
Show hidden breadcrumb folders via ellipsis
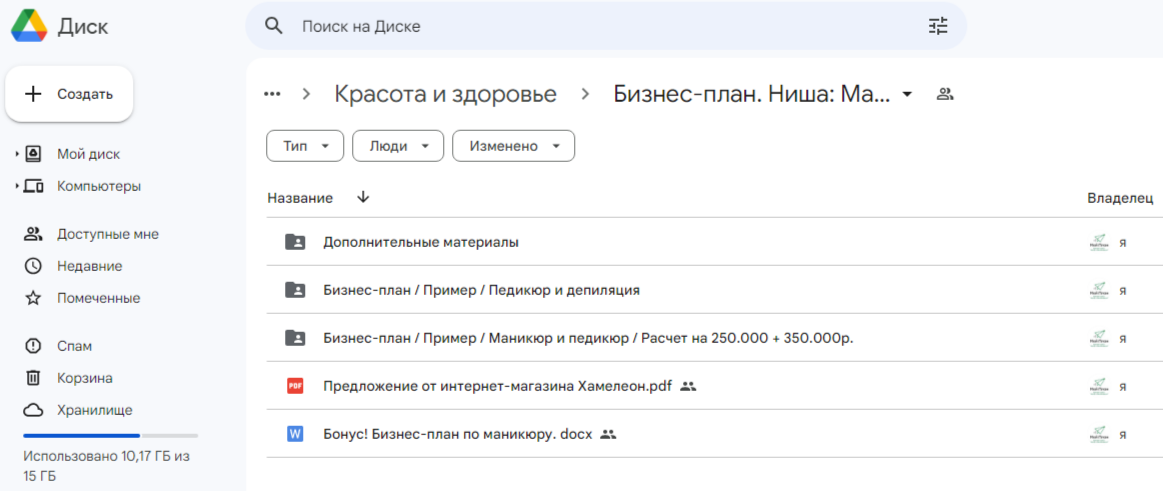point(272,94)
